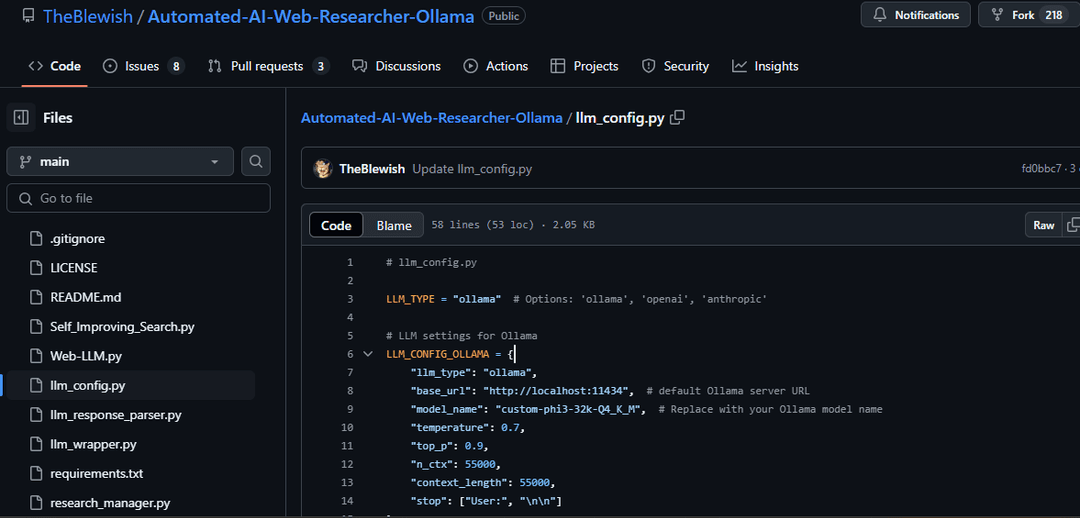Click the Public visibility badge
The width and height of the screenshot is (1080, 518).
click(x=503, y=16)
